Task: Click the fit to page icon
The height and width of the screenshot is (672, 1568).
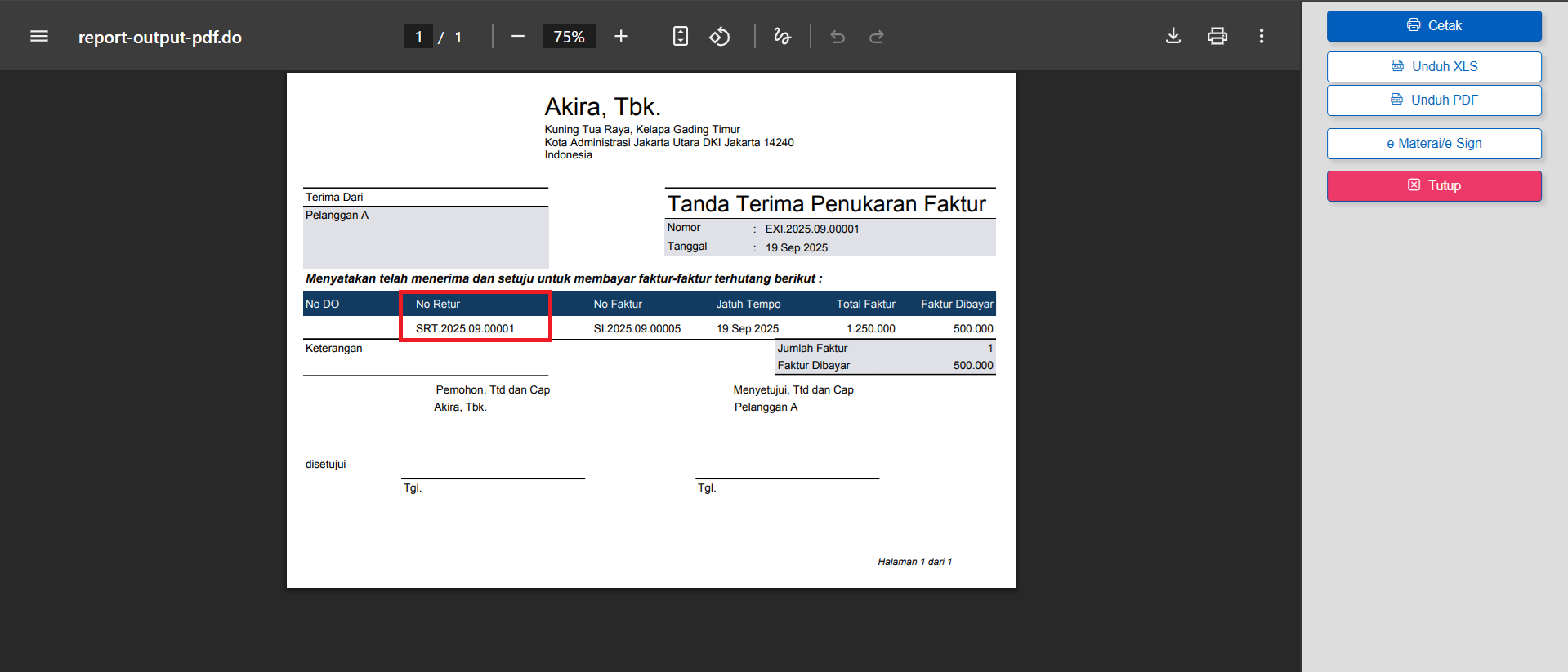Action: [680, 36]
